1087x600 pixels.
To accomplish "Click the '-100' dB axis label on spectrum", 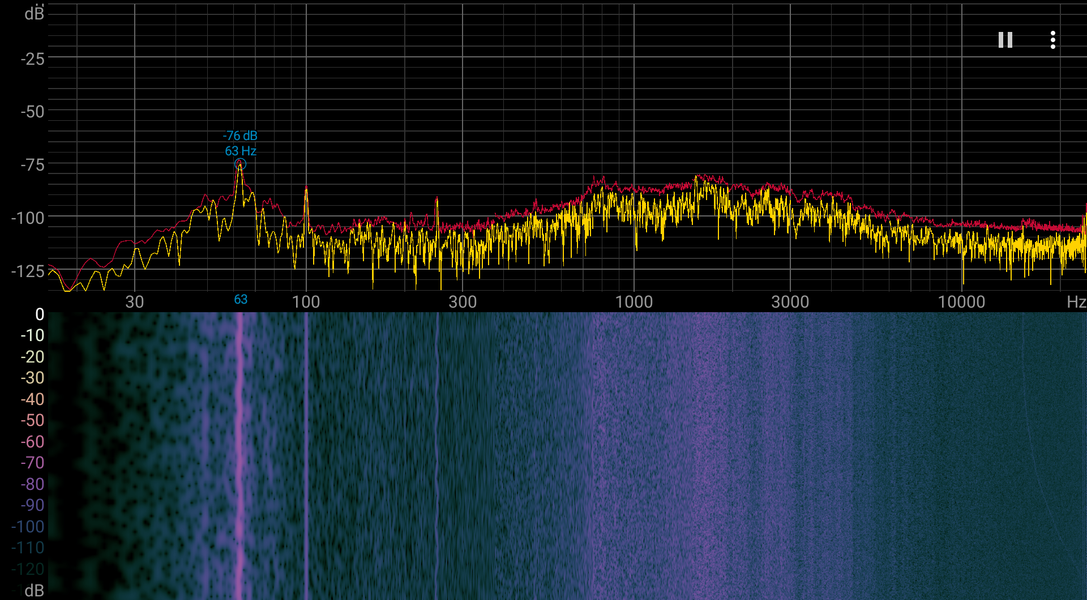I will [28, 218].
